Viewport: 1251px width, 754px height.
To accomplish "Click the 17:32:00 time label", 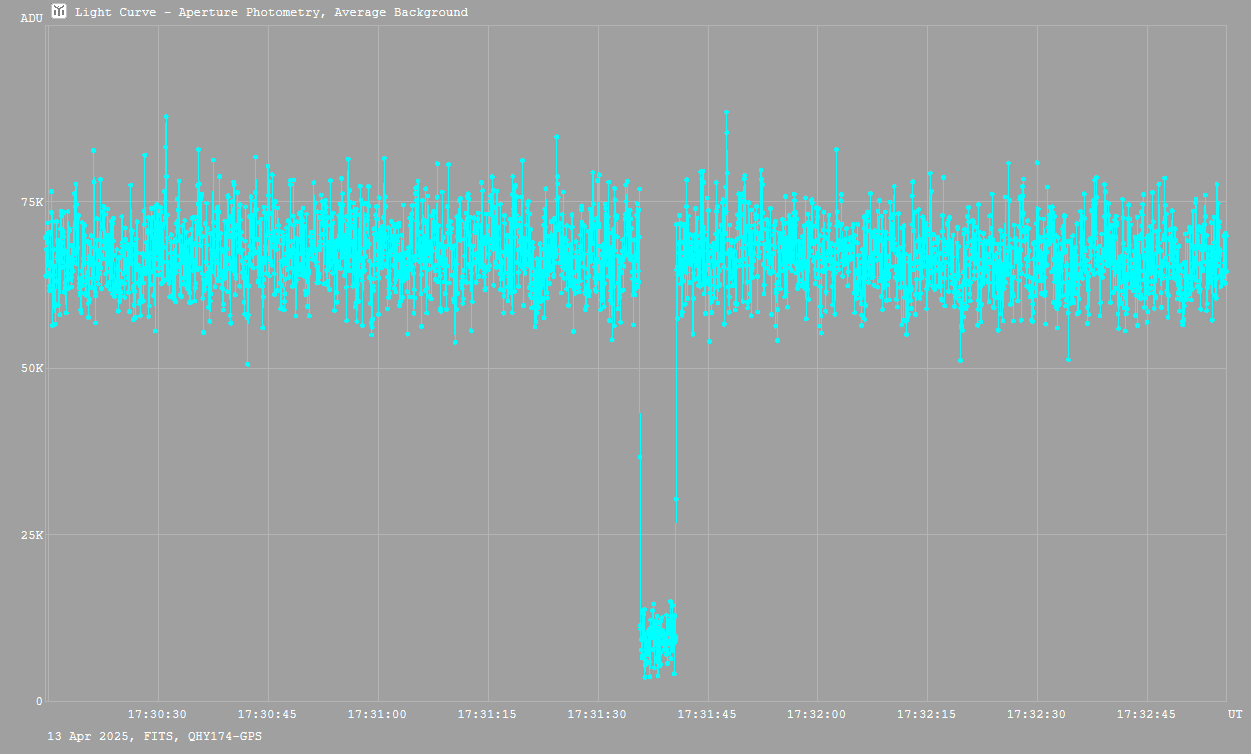I will tap(817, 714).
